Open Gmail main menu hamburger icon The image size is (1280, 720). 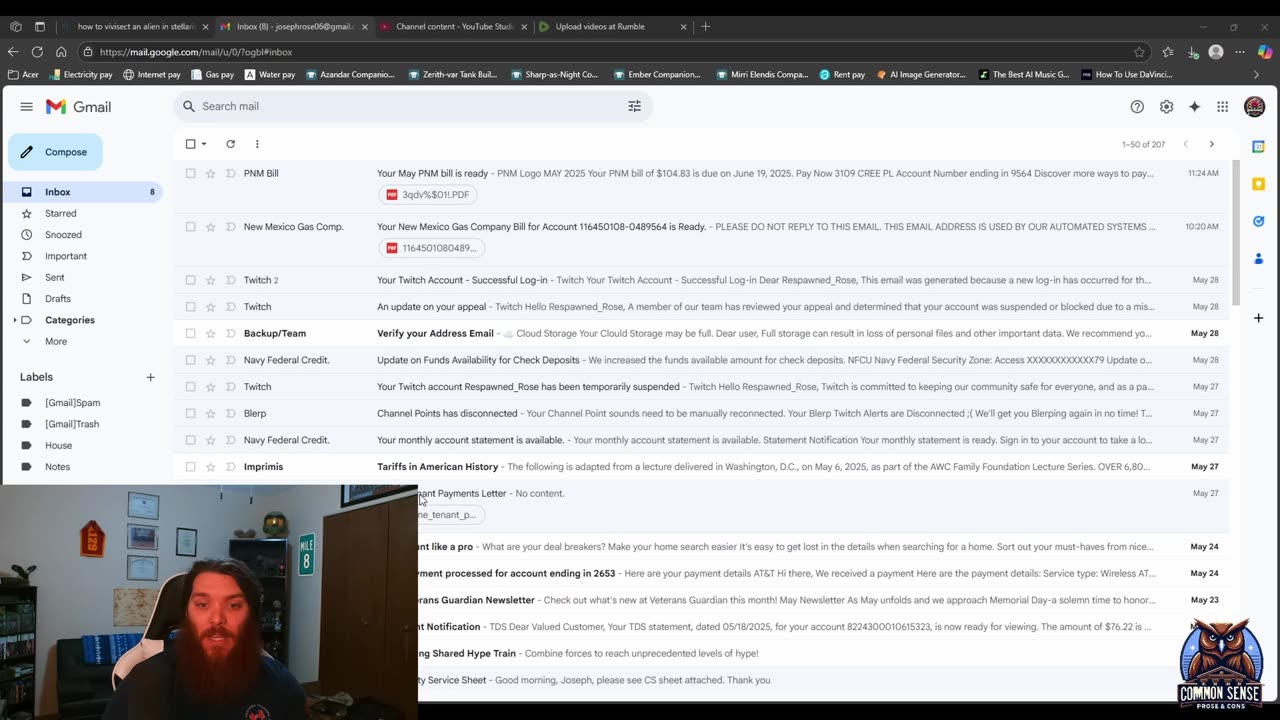(27, 107)
